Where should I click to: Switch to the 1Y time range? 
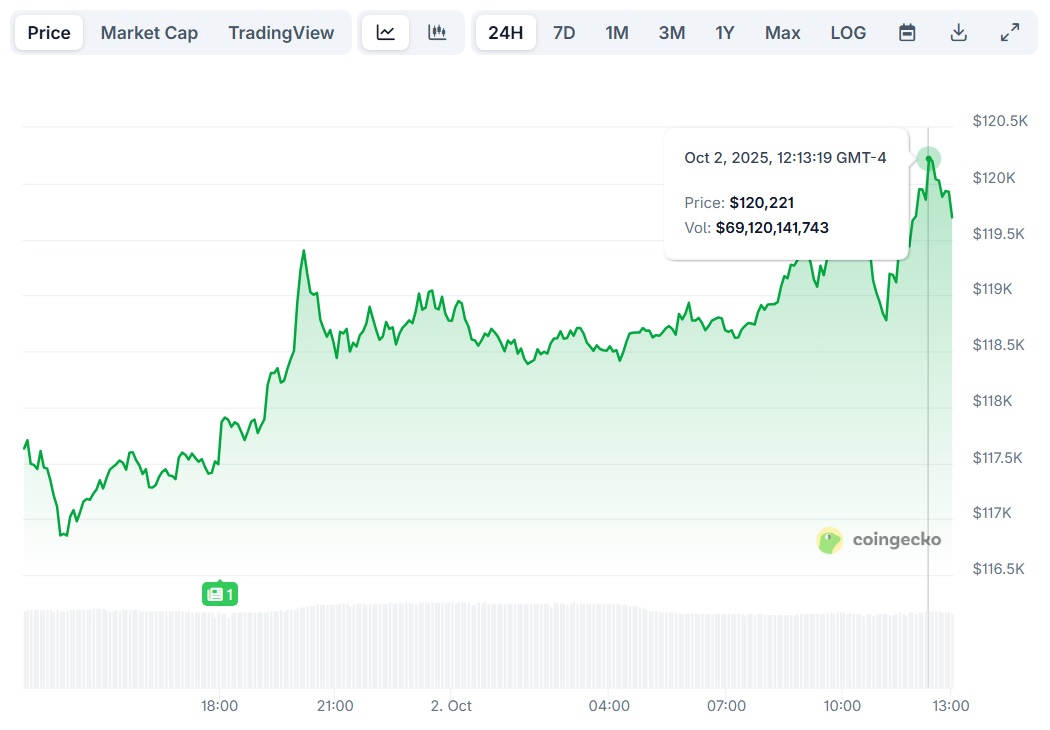[x=725, y=32]
